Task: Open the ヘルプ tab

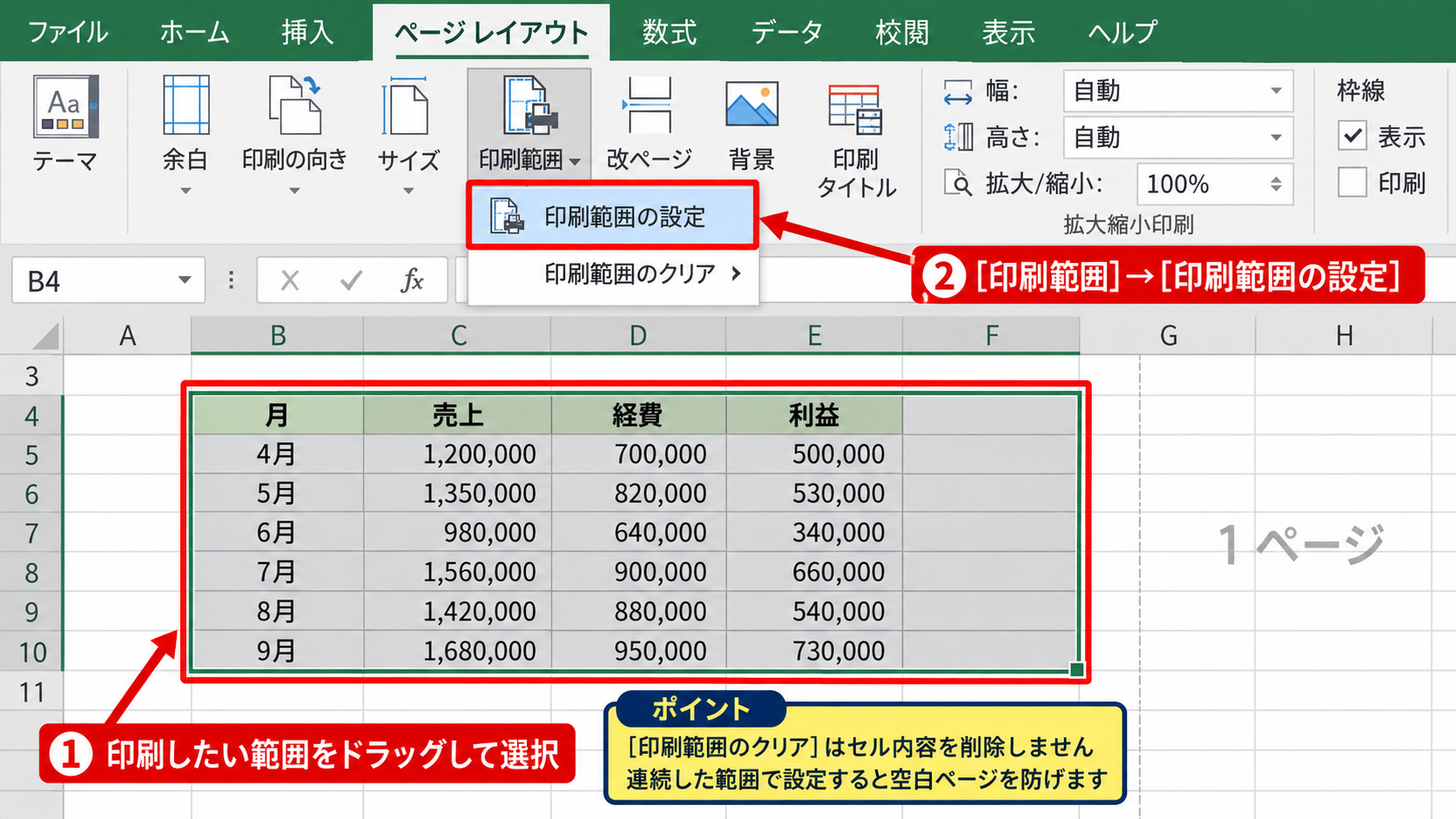Action: (1122, 32)
